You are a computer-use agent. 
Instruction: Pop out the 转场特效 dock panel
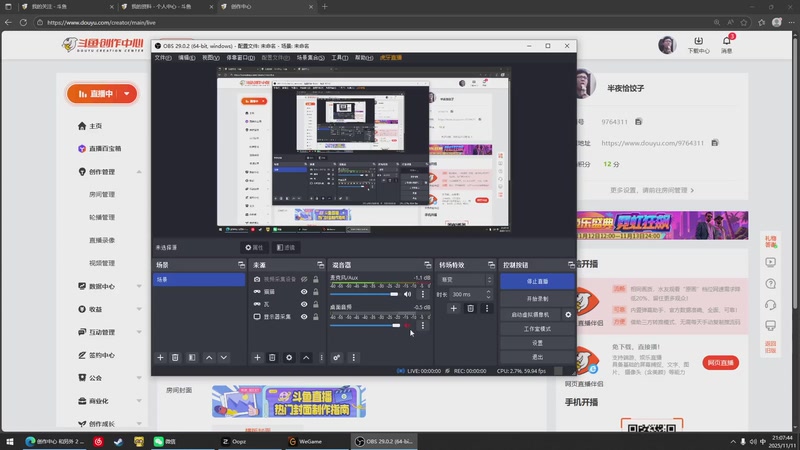point(491,265)
